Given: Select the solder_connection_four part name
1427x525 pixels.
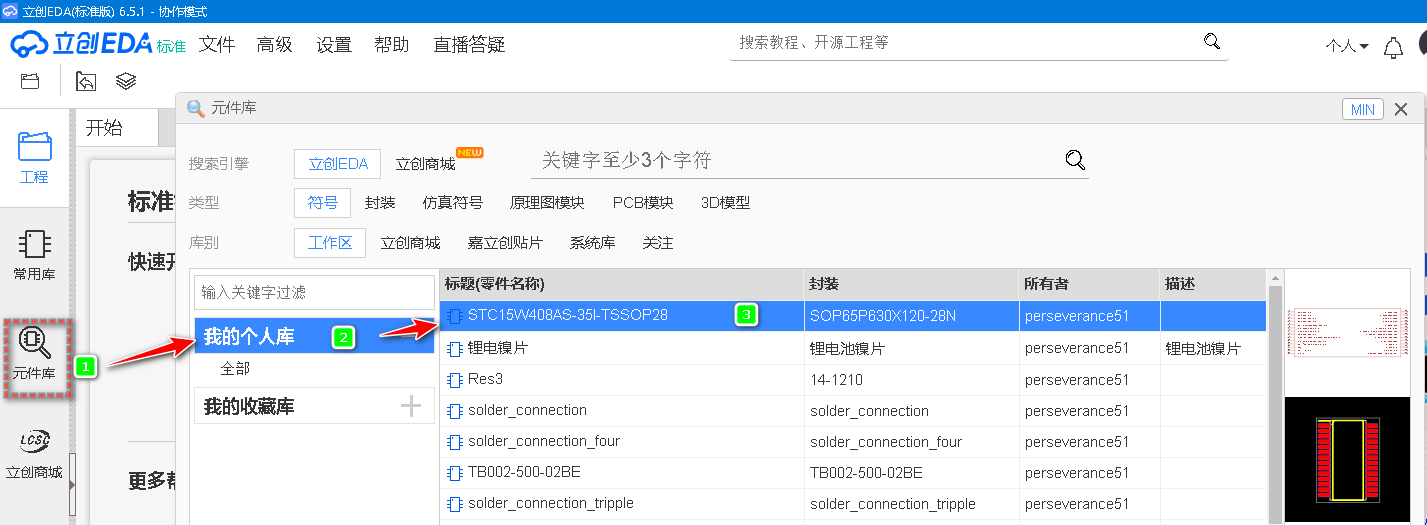Looking at the screenshot, I should [x=544, y=442].
